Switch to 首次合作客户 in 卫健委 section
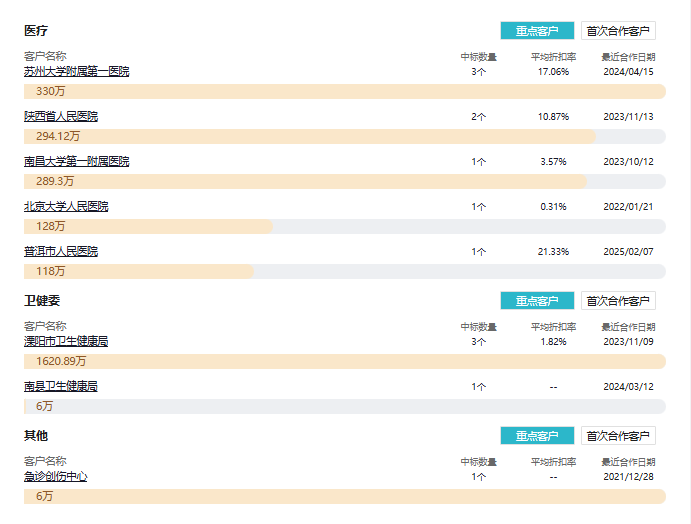The image size is (691, 524). (x=618, y=301)
